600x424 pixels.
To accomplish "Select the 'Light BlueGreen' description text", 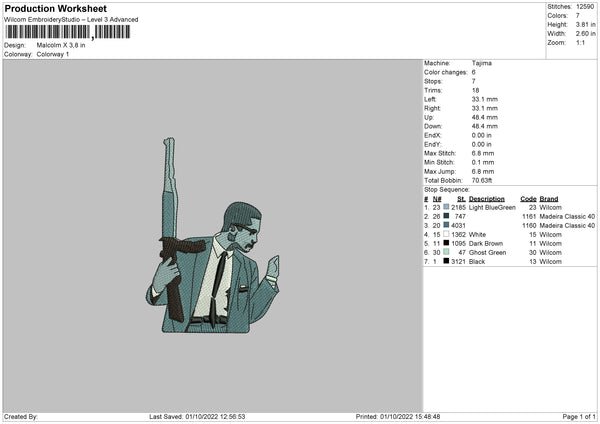I will point(492,207).
